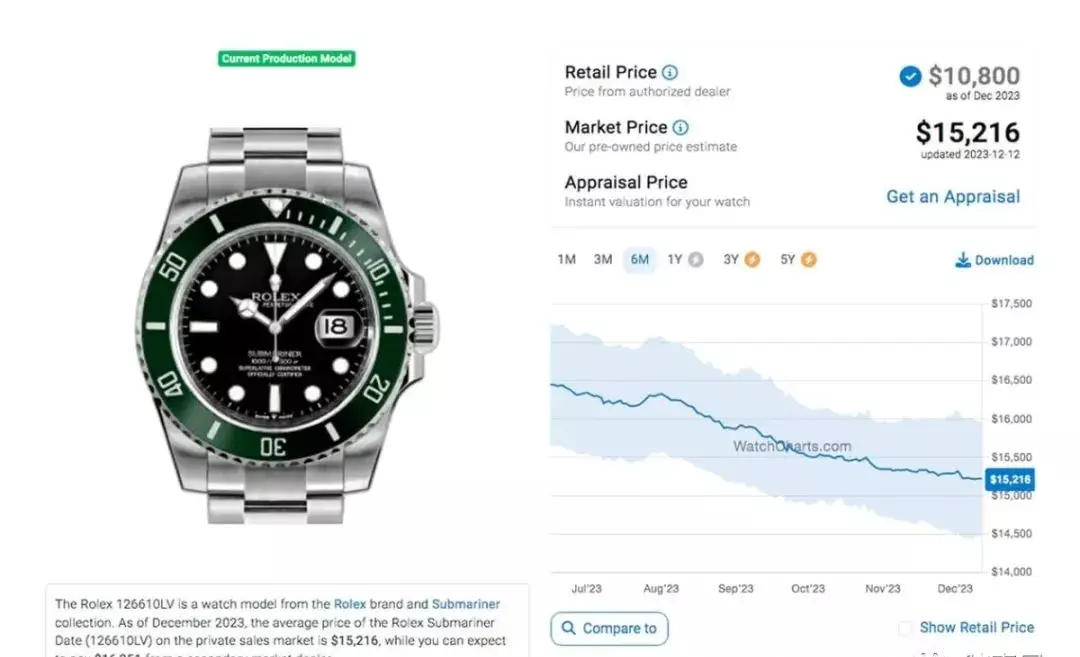1080x657 pixels.
Task: Open the Submariner collection link
Action: [x=466, y=604]
